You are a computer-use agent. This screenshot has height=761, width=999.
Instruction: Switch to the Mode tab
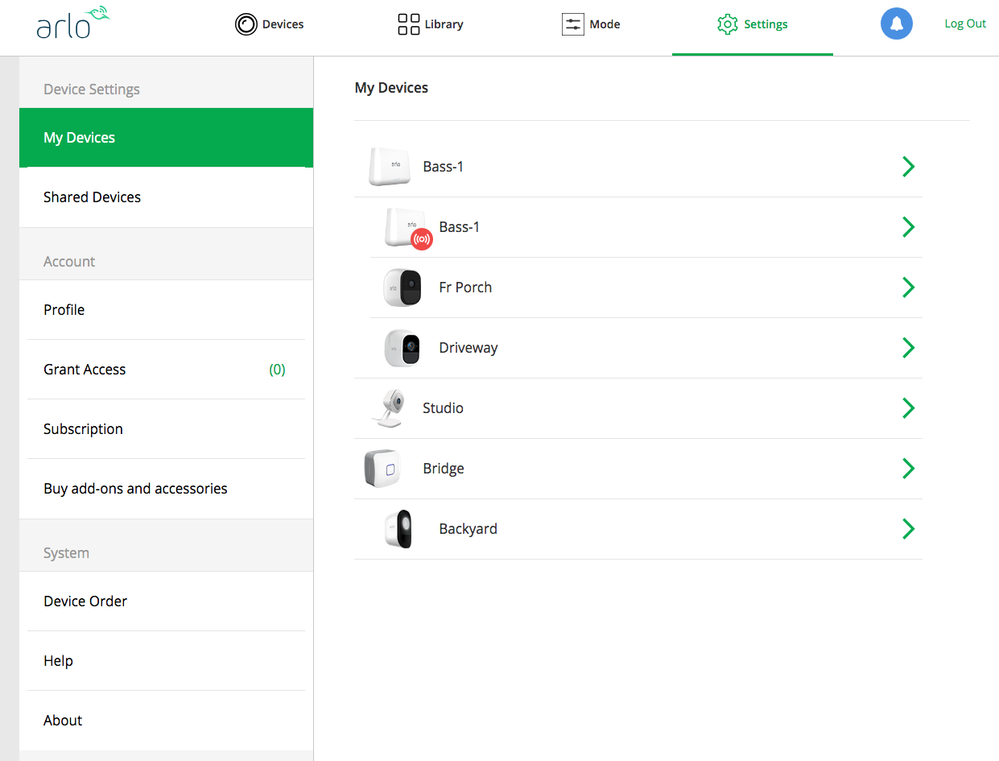pyautogui.click(x=591, y=24)
